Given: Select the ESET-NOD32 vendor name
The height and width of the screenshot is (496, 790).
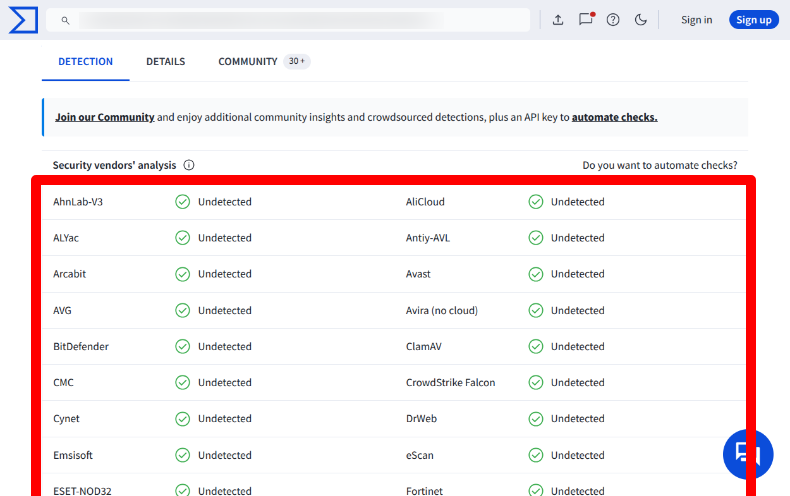Looking at the screenshot, I should (82, 491).
